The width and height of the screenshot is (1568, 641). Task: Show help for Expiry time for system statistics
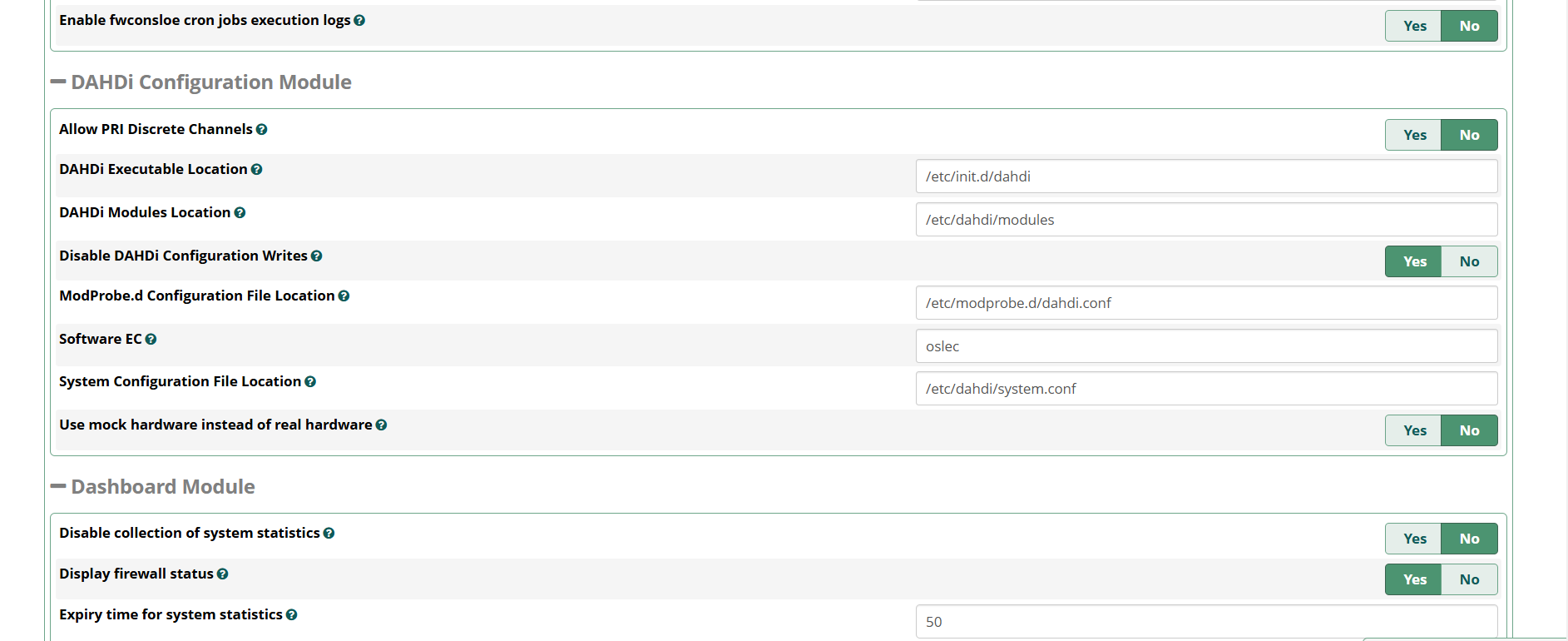(x=291, y=615)
